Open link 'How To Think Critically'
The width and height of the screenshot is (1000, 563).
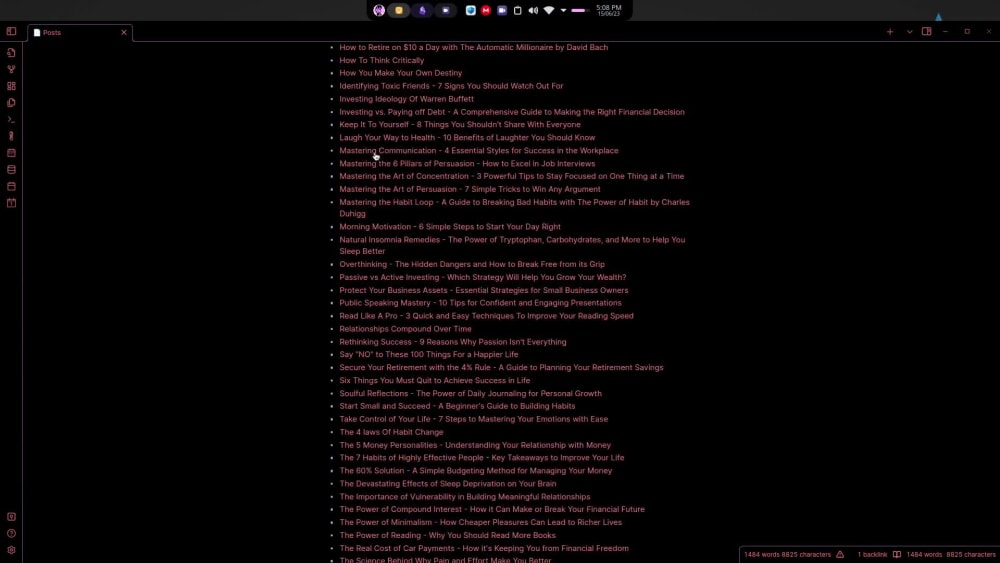(x=381, y=61)
